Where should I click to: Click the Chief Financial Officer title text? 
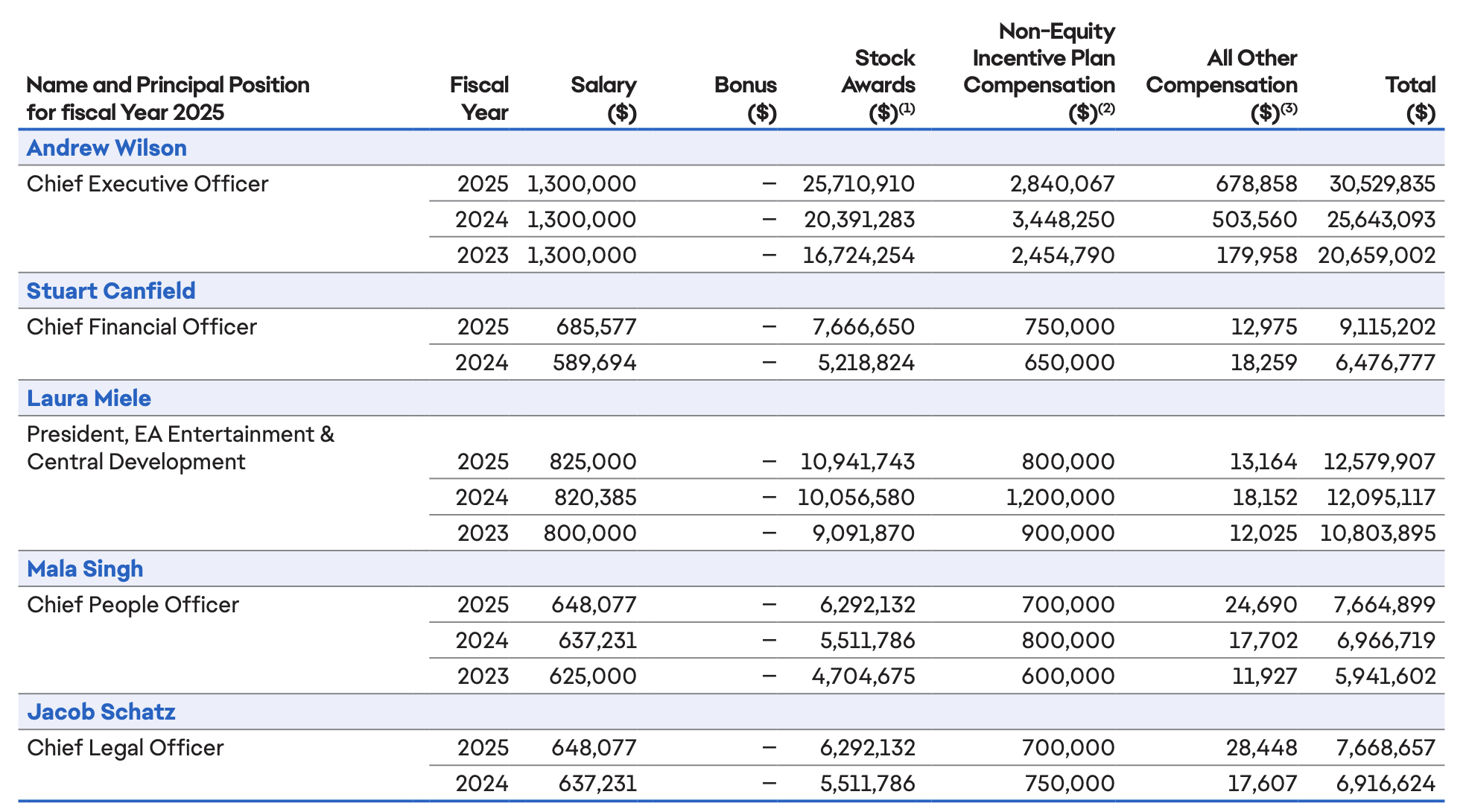tap(142, 326)
